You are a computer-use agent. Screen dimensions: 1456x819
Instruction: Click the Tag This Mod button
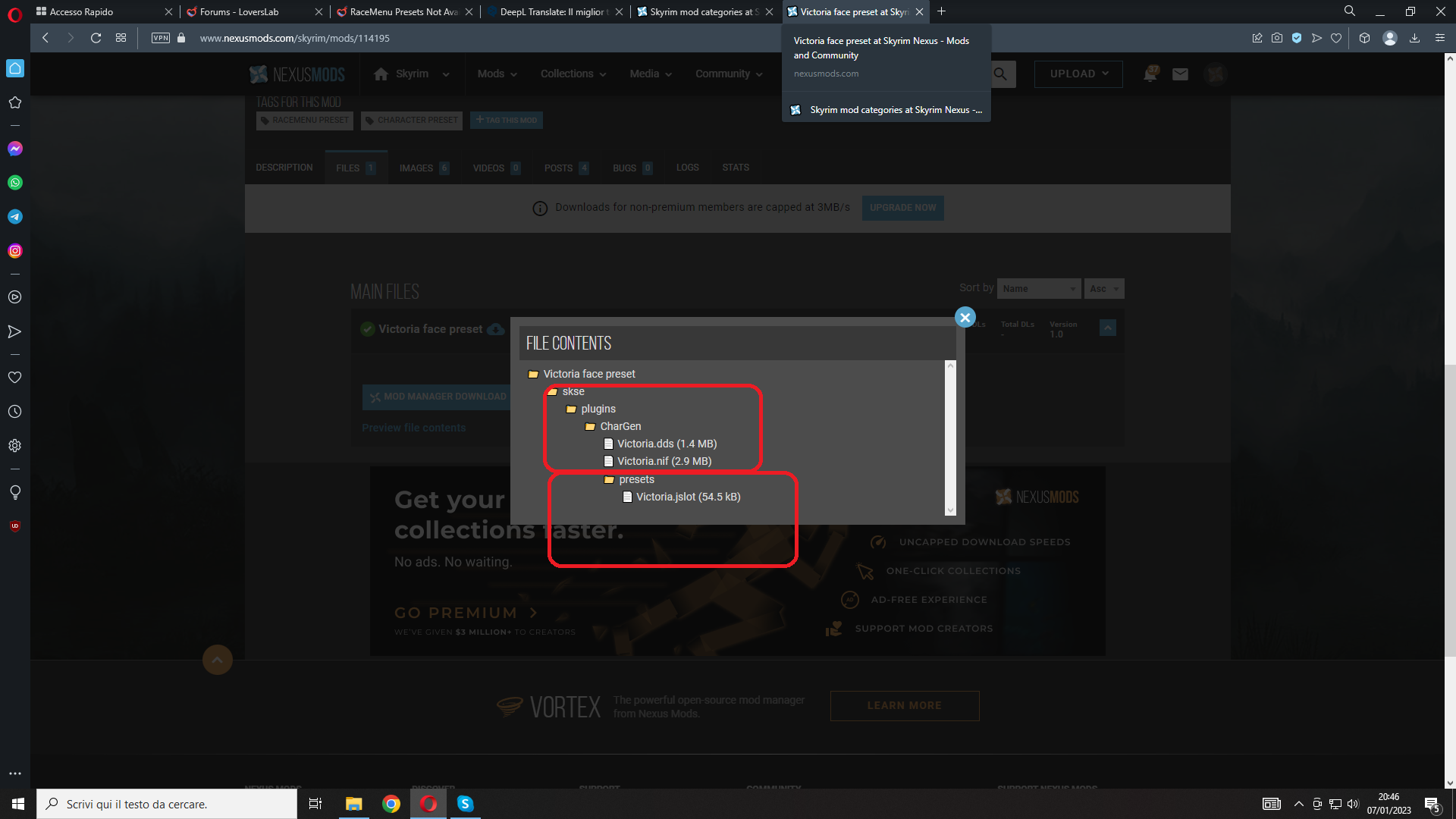tap(506, 120)
